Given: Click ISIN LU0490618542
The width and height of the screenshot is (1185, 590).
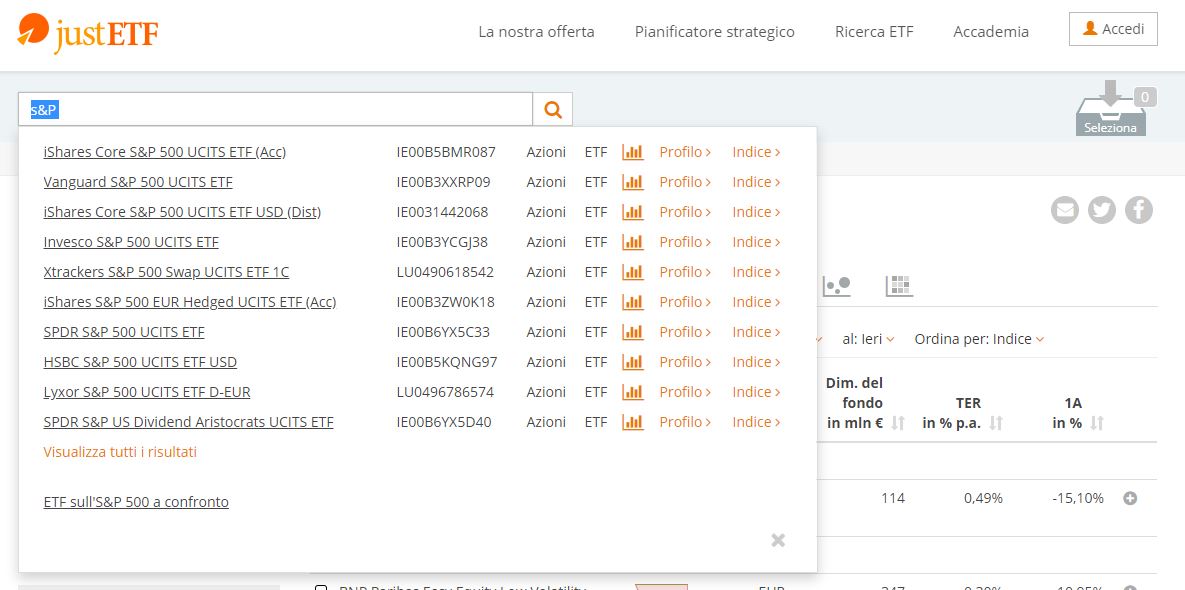Looking at the screenshot, I should pos(445,272).
